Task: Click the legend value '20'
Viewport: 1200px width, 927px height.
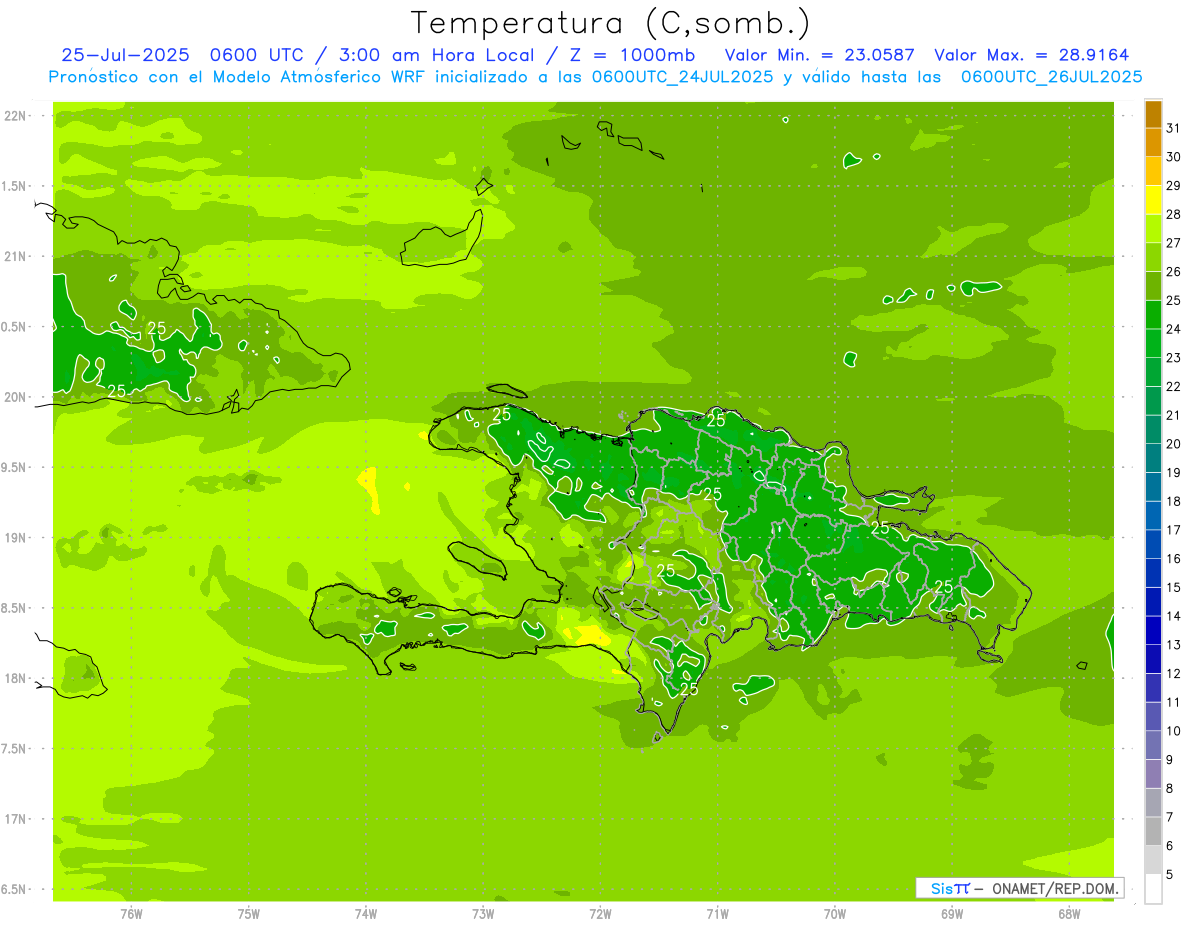Action: (x=1174, y=444)
